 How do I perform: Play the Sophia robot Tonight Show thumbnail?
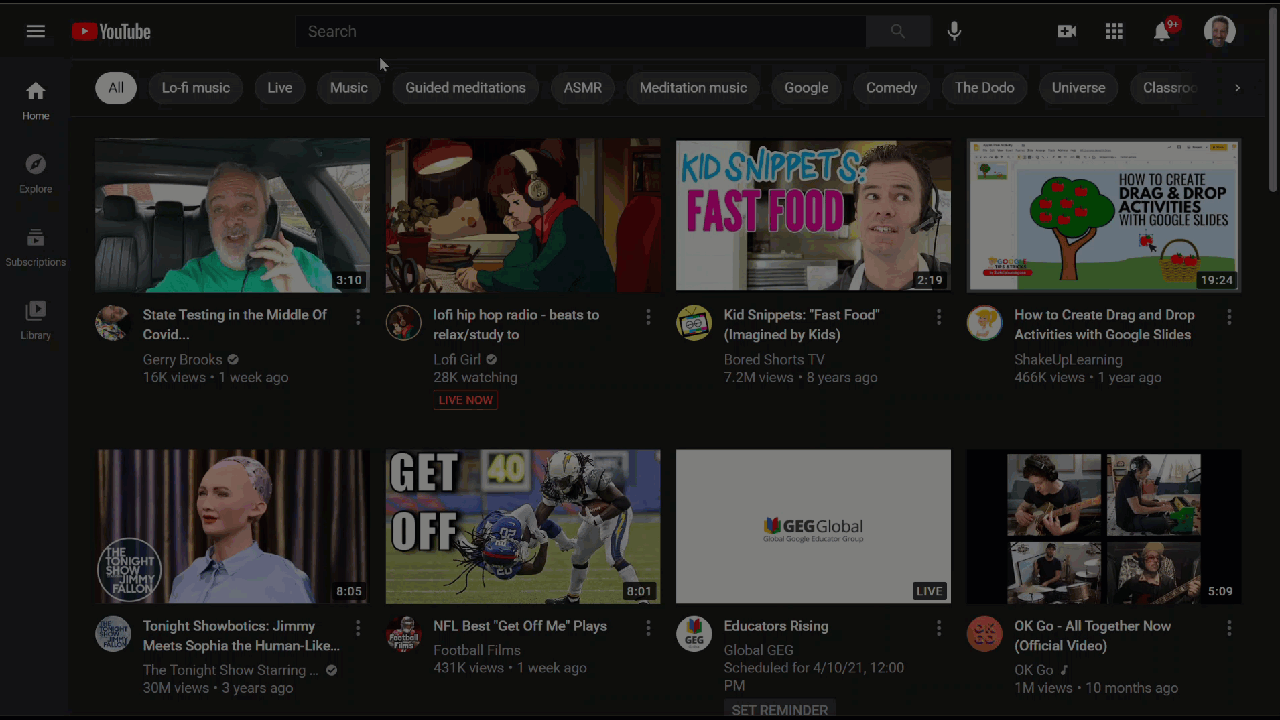[232, 526]
